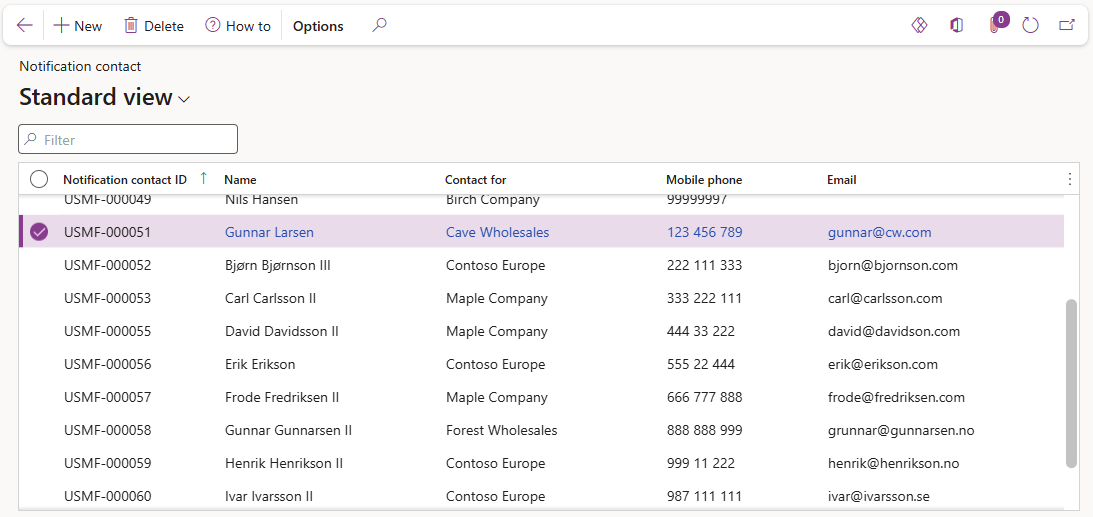Expand the Standard view dropdown

(x=183, y=99)
